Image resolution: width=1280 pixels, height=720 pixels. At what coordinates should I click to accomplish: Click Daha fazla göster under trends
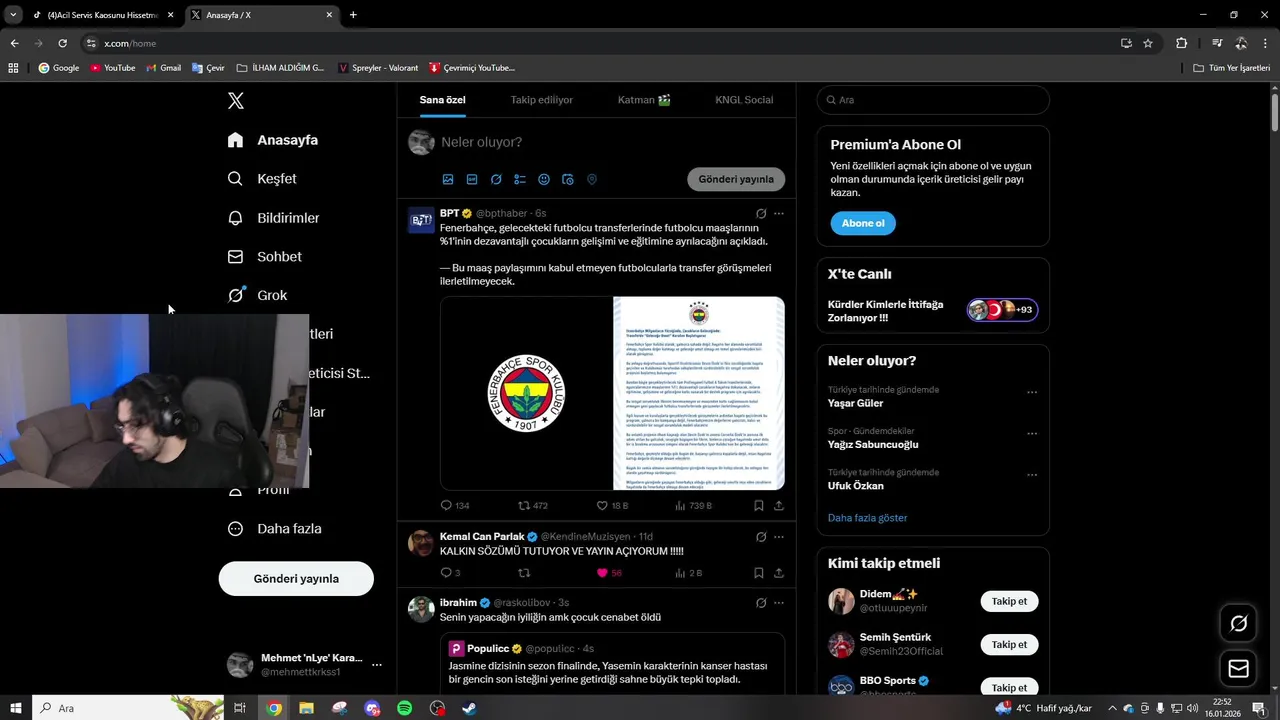868,518
